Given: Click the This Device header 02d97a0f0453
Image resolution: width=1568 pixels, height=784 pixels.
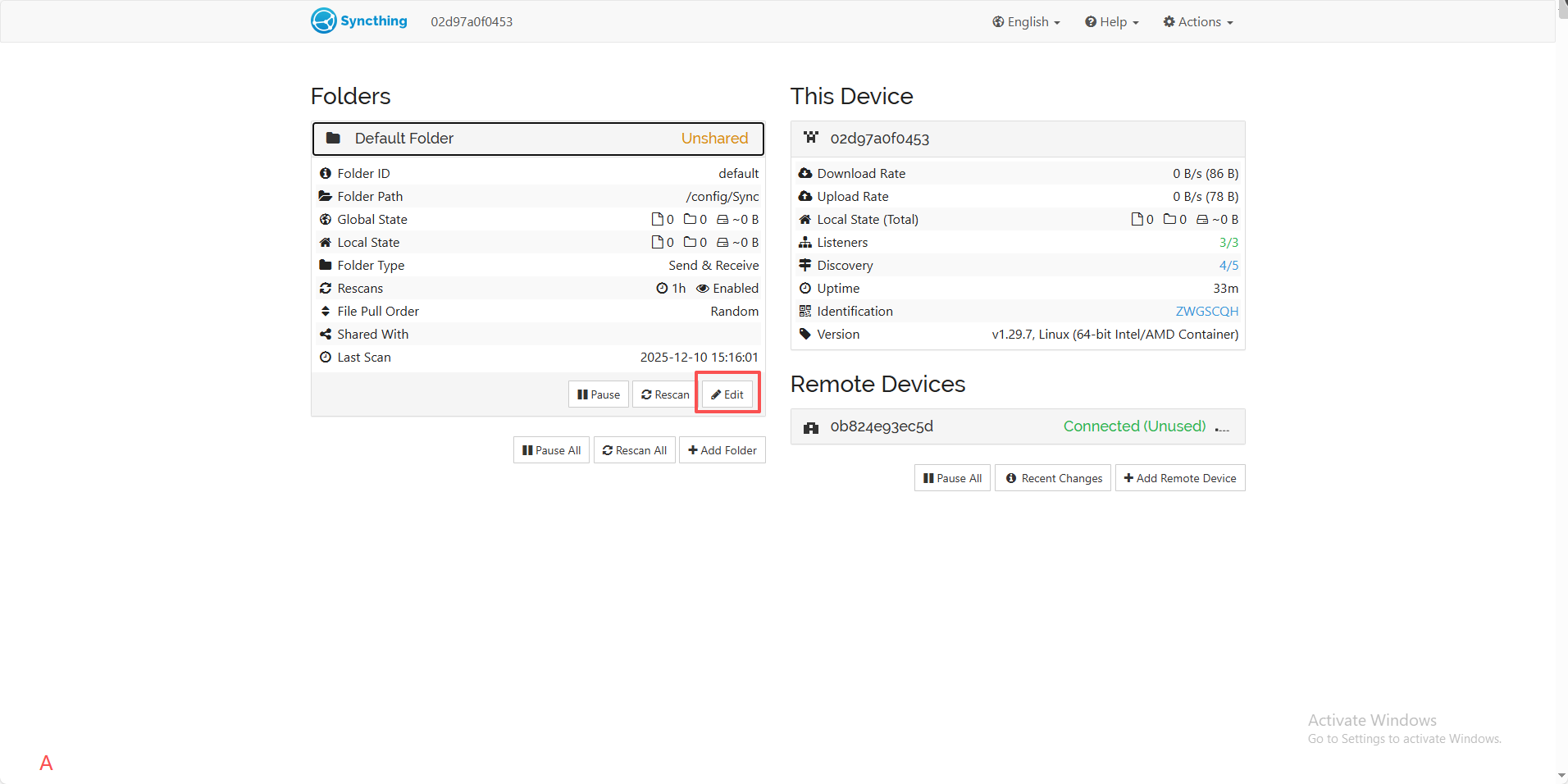Looking at the screenshot, I should 1018,139.
